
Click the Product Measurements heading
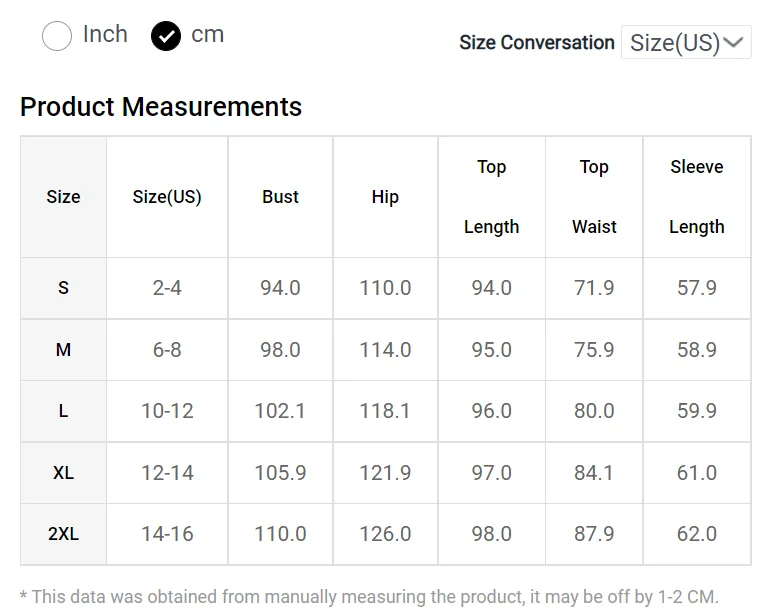(x=161, y=107)
